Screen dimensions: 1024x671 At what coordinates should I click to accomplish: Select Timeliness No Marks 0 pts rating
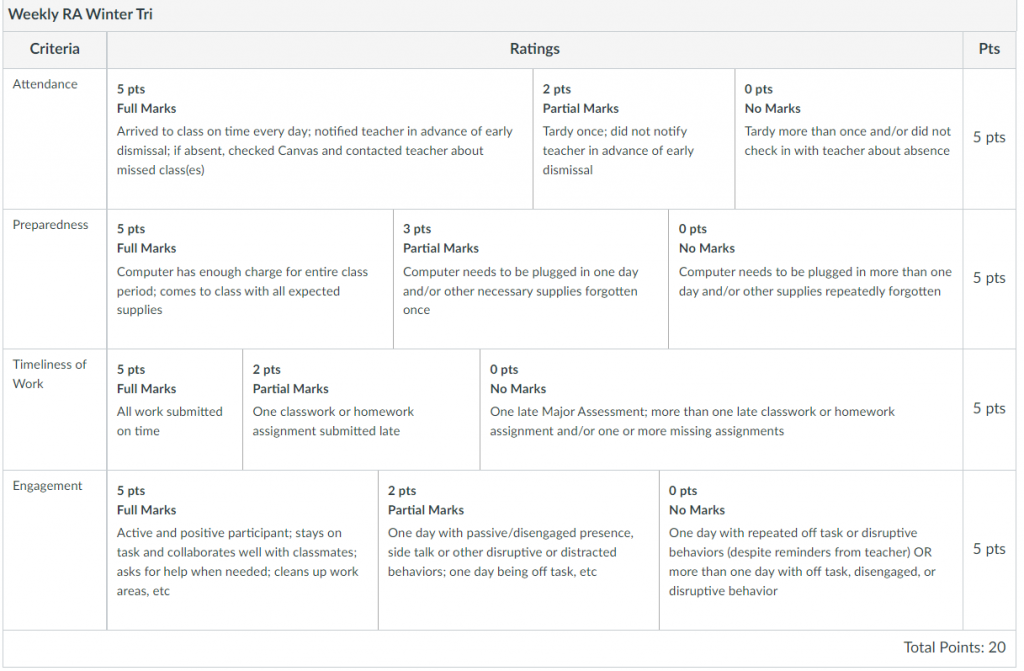pos(722,410)
